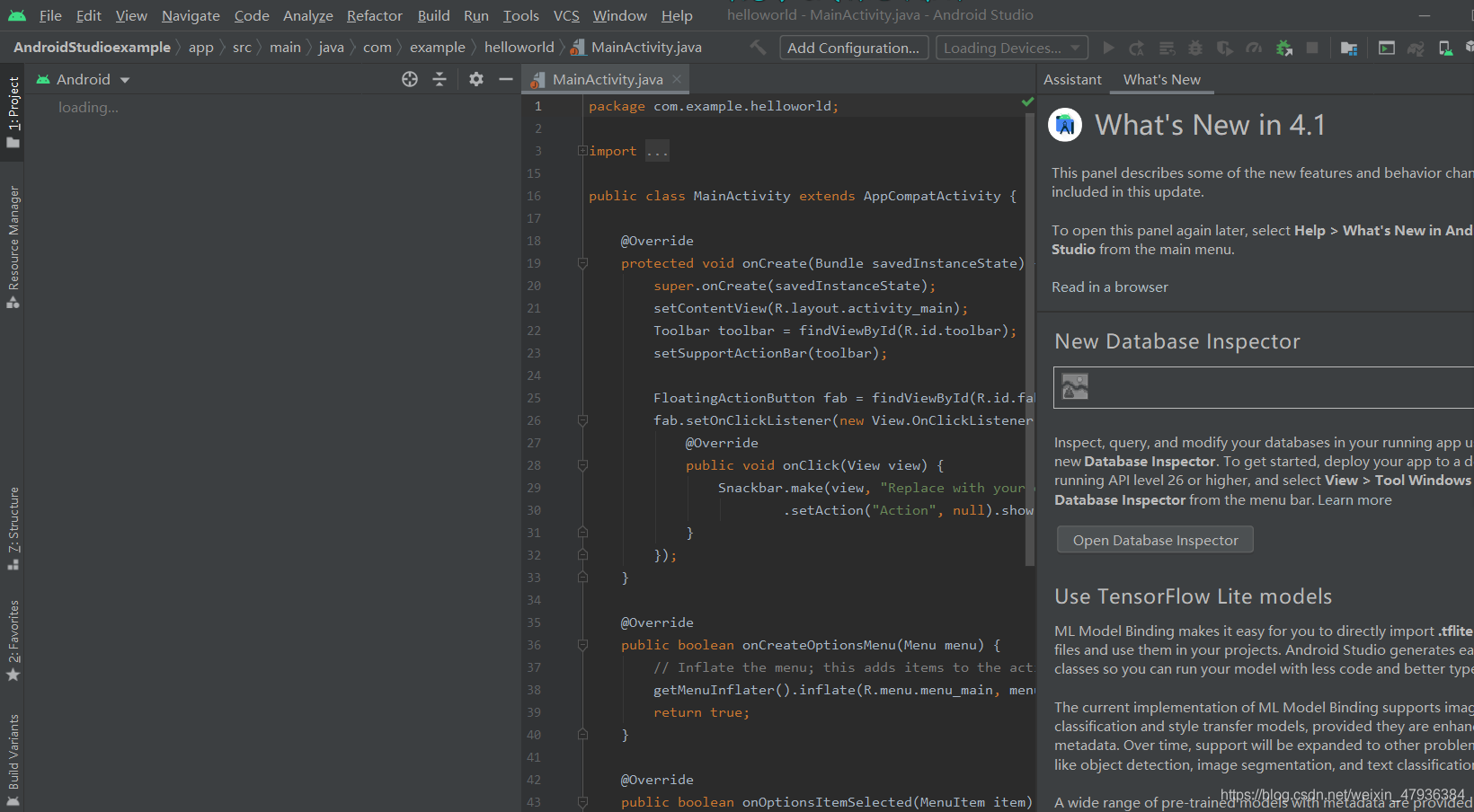Open the Help menu
The width and height of the screenshot is (1474, 812).
pos(677,15)
